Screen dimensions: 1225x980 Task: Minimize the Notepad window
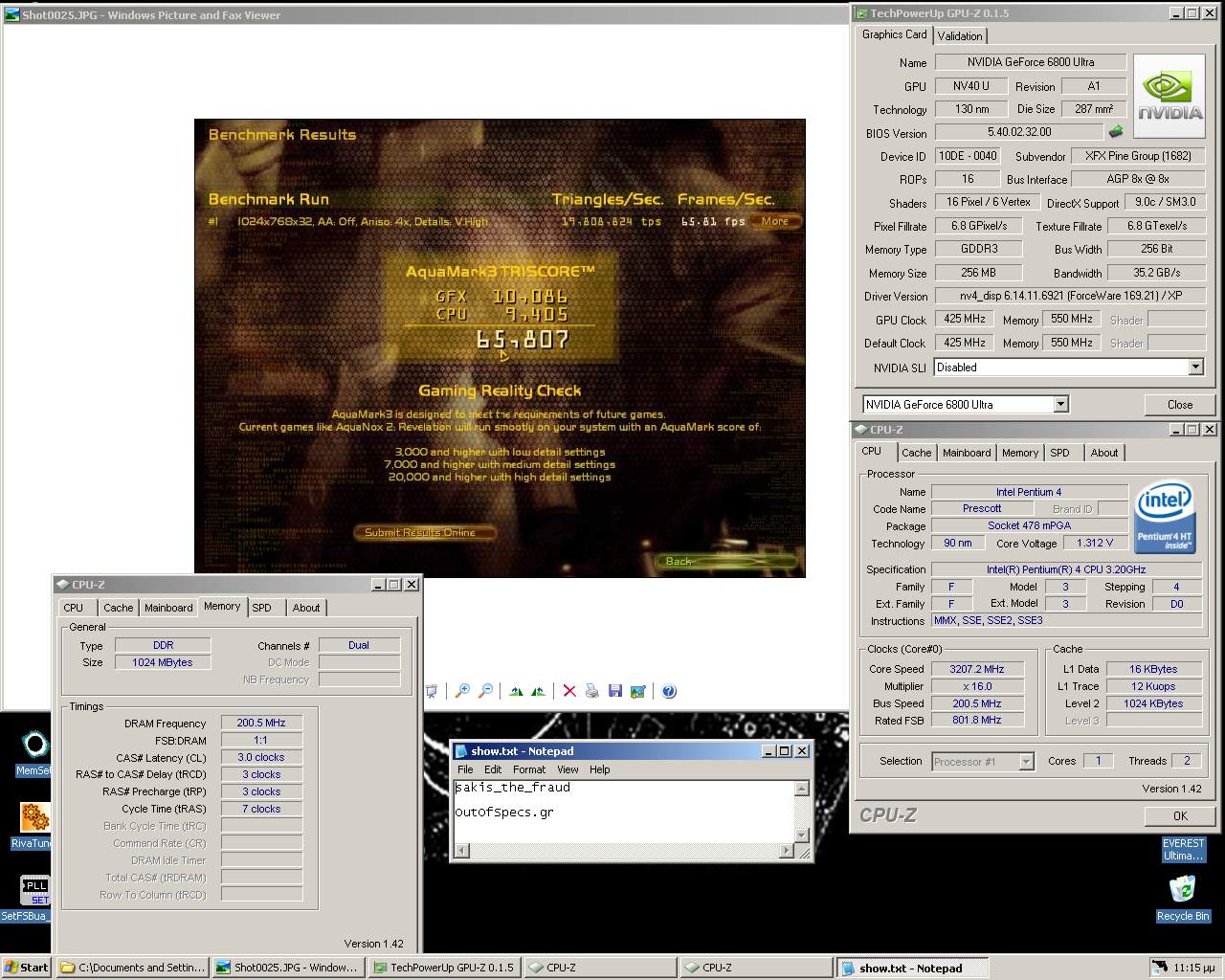768,751
